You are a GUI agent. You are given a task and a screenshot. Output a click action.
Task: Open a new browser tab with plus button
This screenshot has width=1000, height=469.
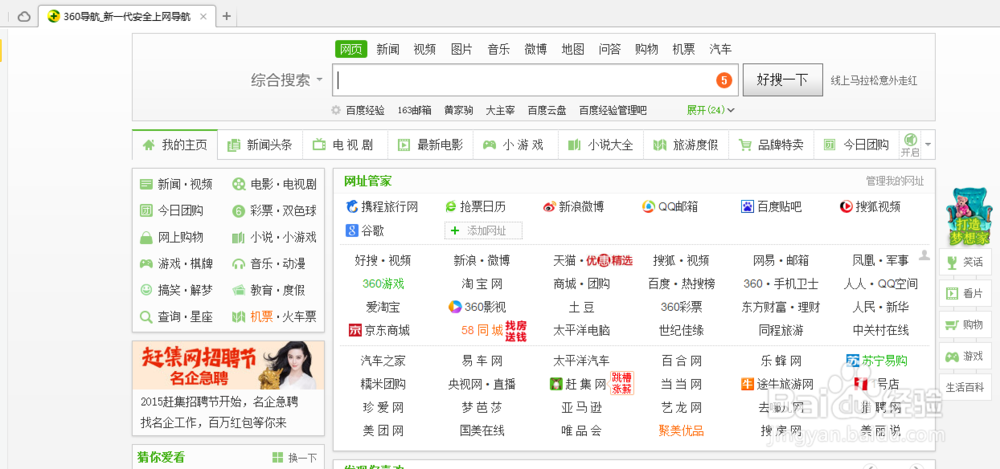(226, 17)
